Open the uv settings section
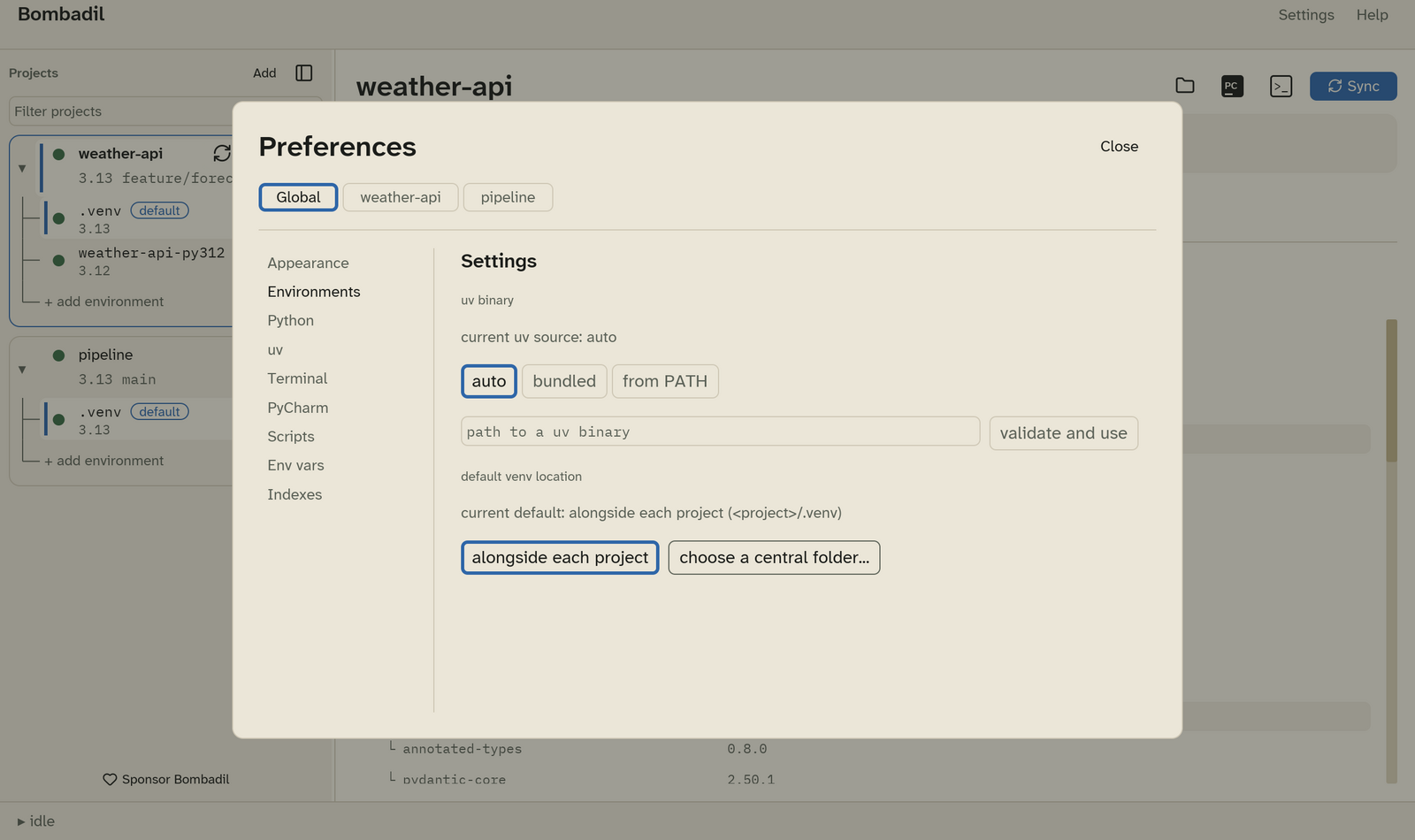 coord(275,349)
